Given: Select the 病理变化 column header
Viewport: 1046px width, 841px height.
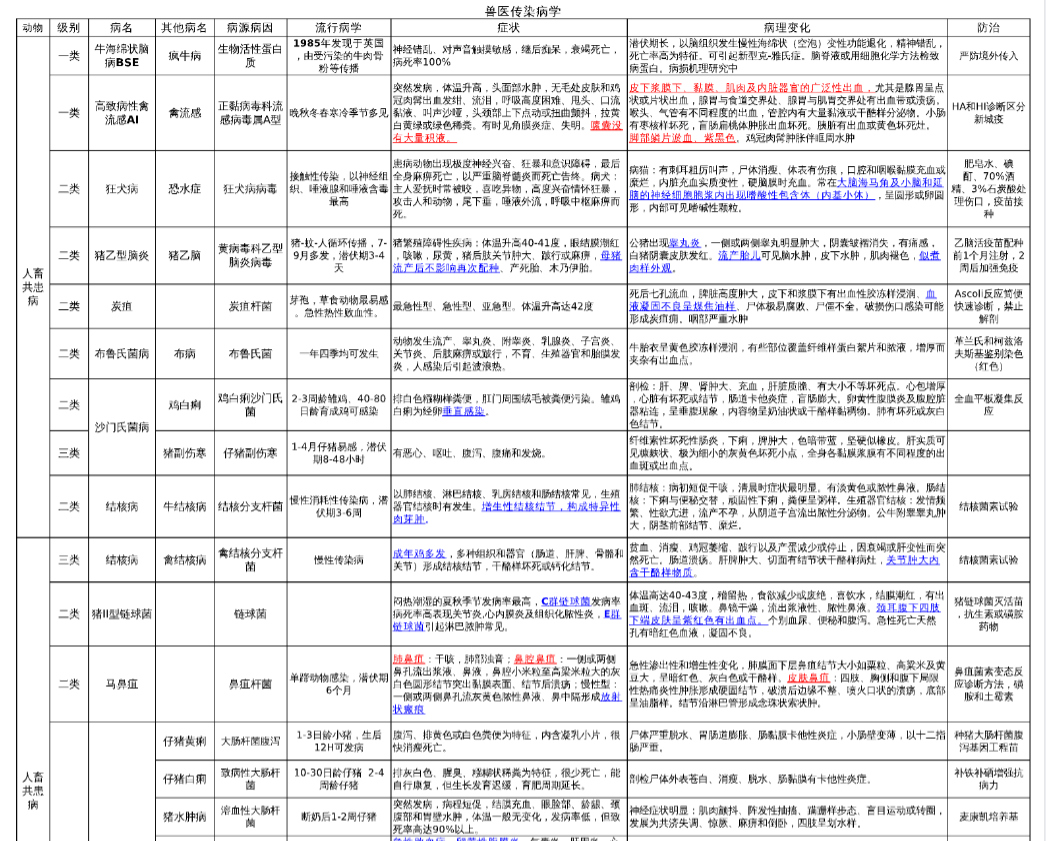Looking at the screenshot, I should 787,27.
